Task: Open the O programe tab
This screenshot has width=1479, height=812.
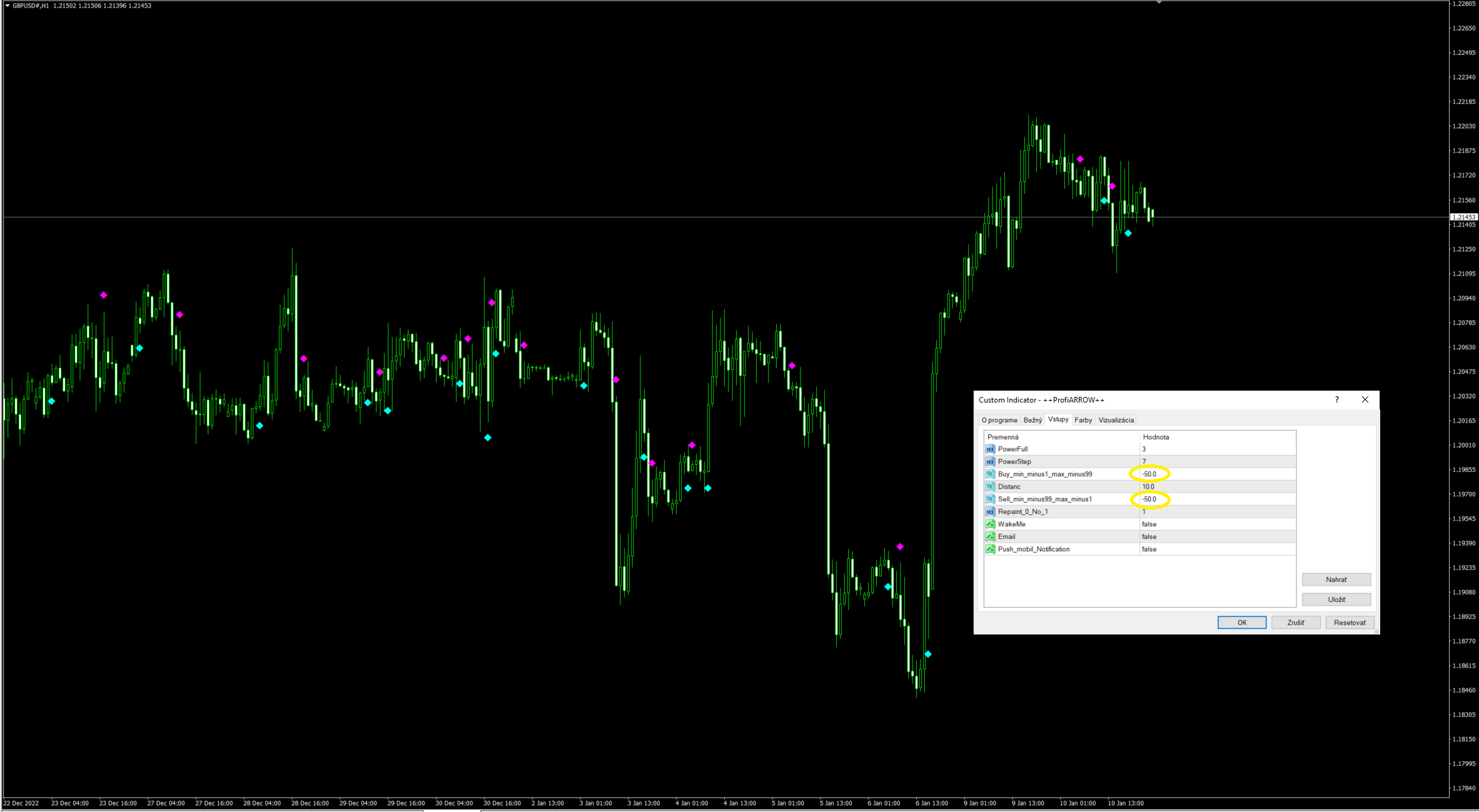Action: pos(999,420)
